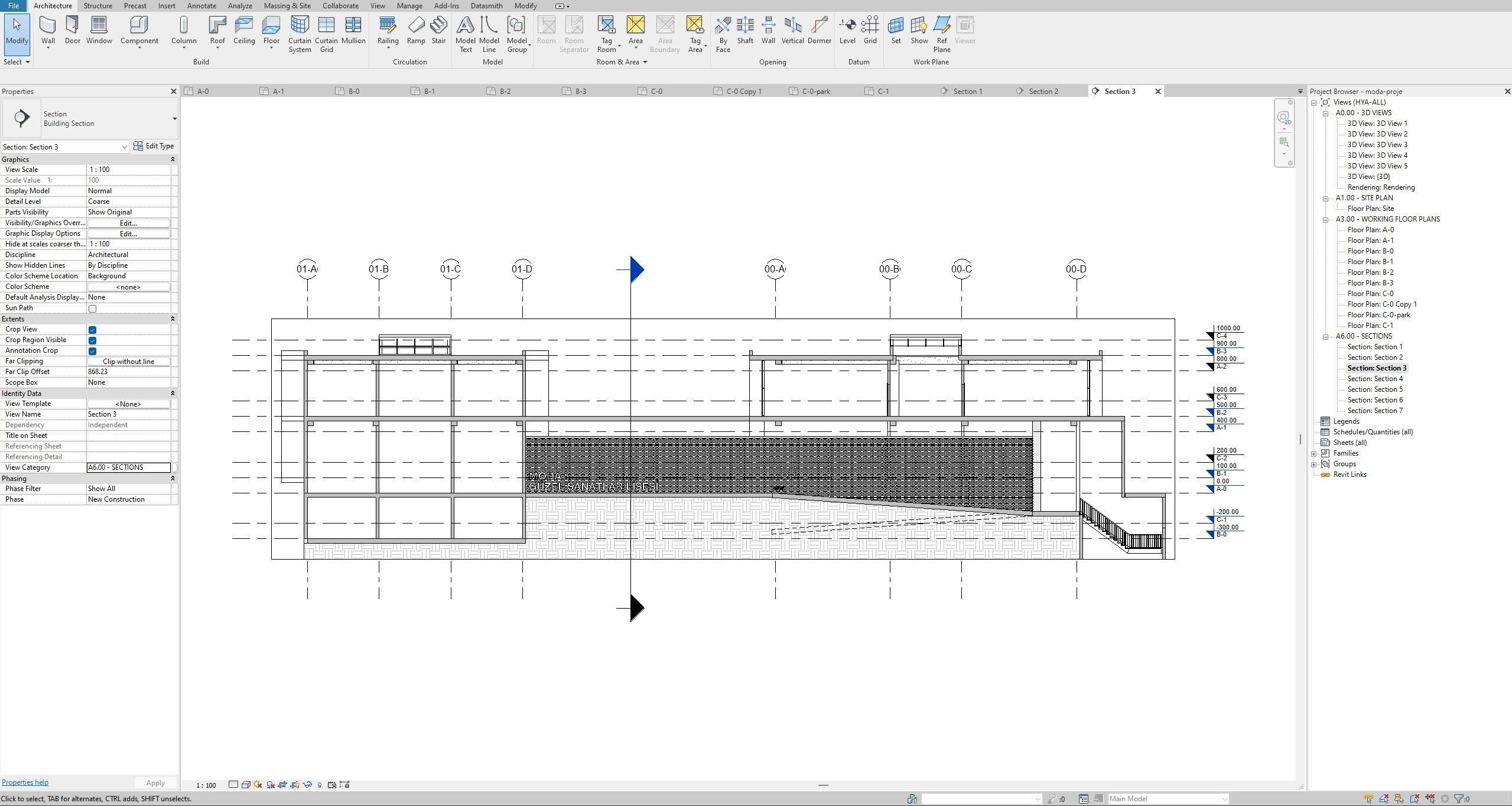This screenshot has height=806, width=1512.
Task: Click the Edit Type button
Action: (154, 146)
